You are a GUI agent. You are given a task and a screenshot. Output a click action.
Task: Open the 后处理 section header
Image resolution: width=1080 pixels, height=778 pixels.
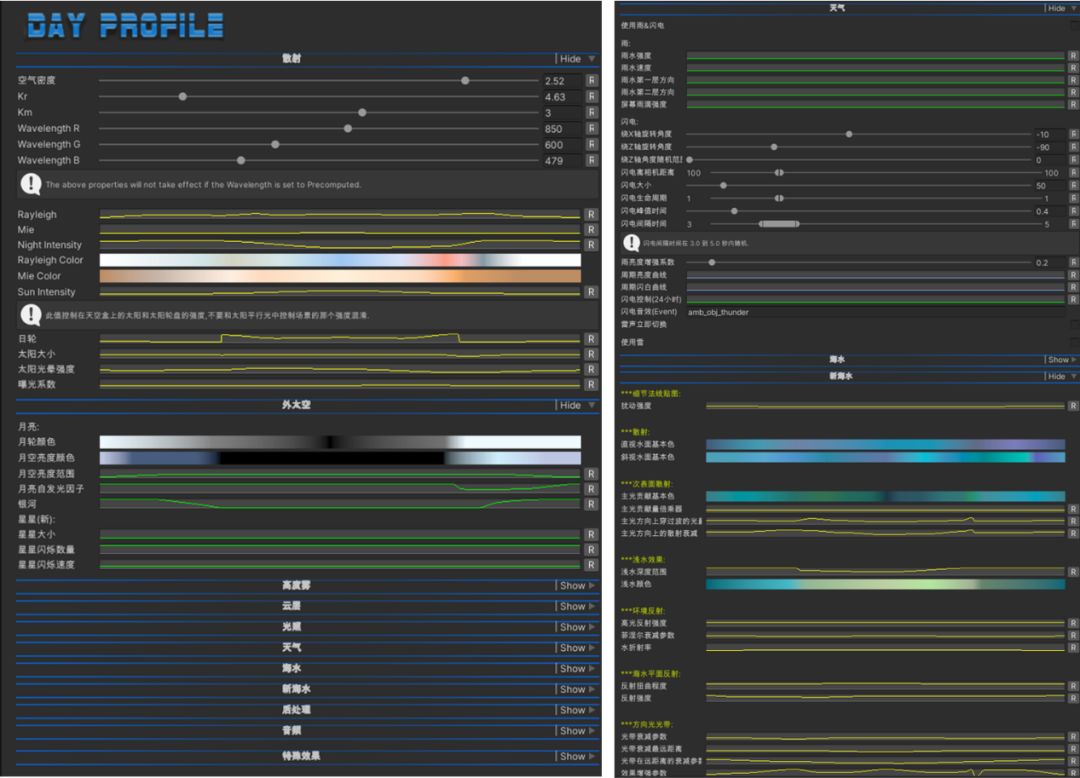[291, 710]
